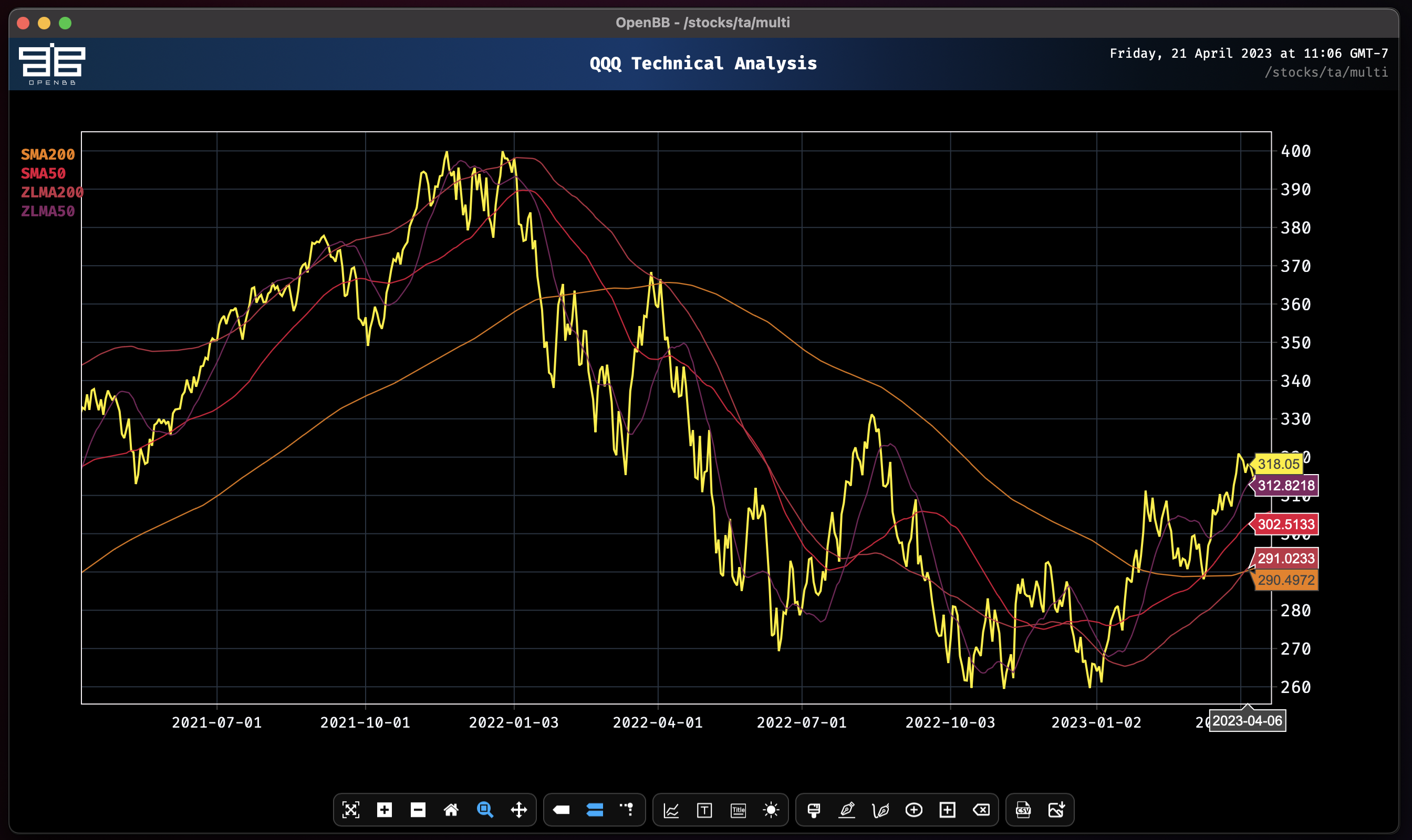Screen dimensions: 1412x840
Task: Click the 350 y-axis label
Action: tap(1295, 343)
